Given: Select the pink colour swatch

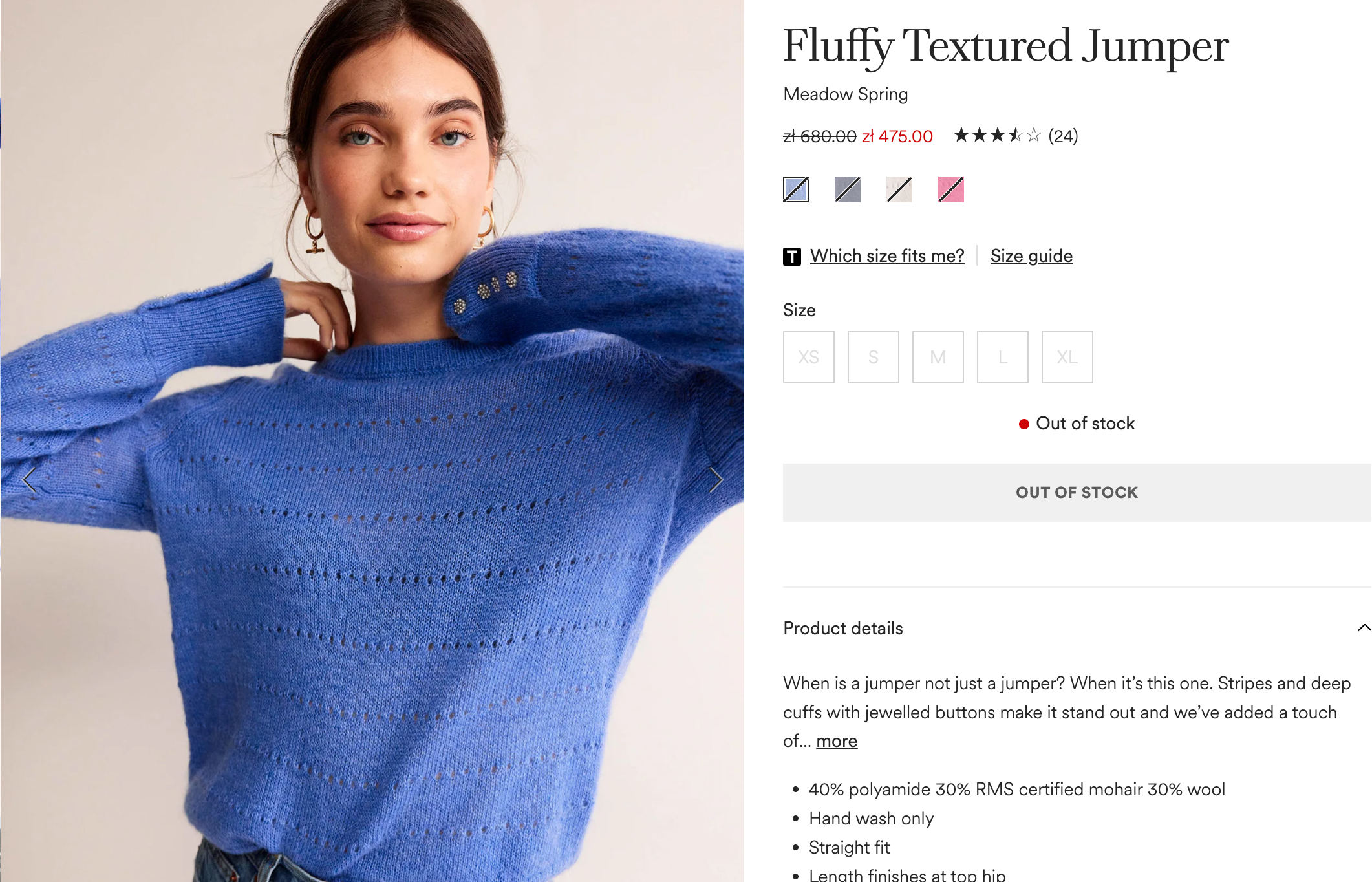Looking at the screenshot, I should tap(951, 189).
